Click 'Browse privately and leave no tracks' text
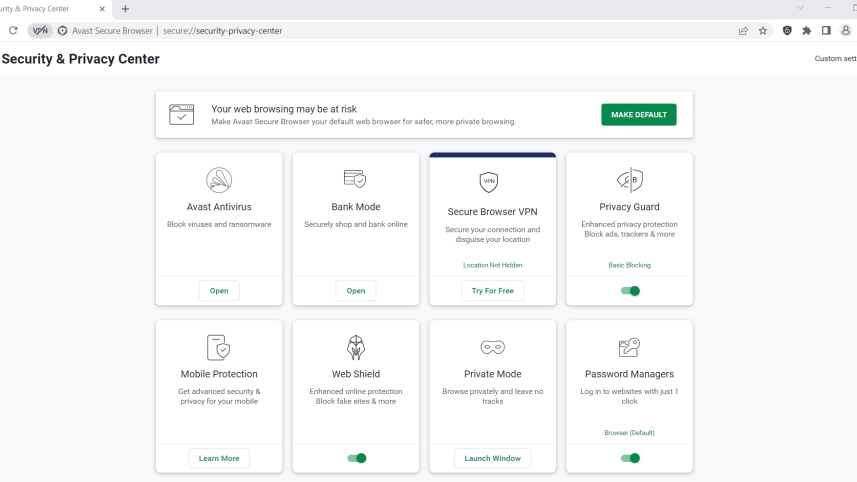Image resolution: width=857 pixels, height=482 pixels. [x=492, y=396]
